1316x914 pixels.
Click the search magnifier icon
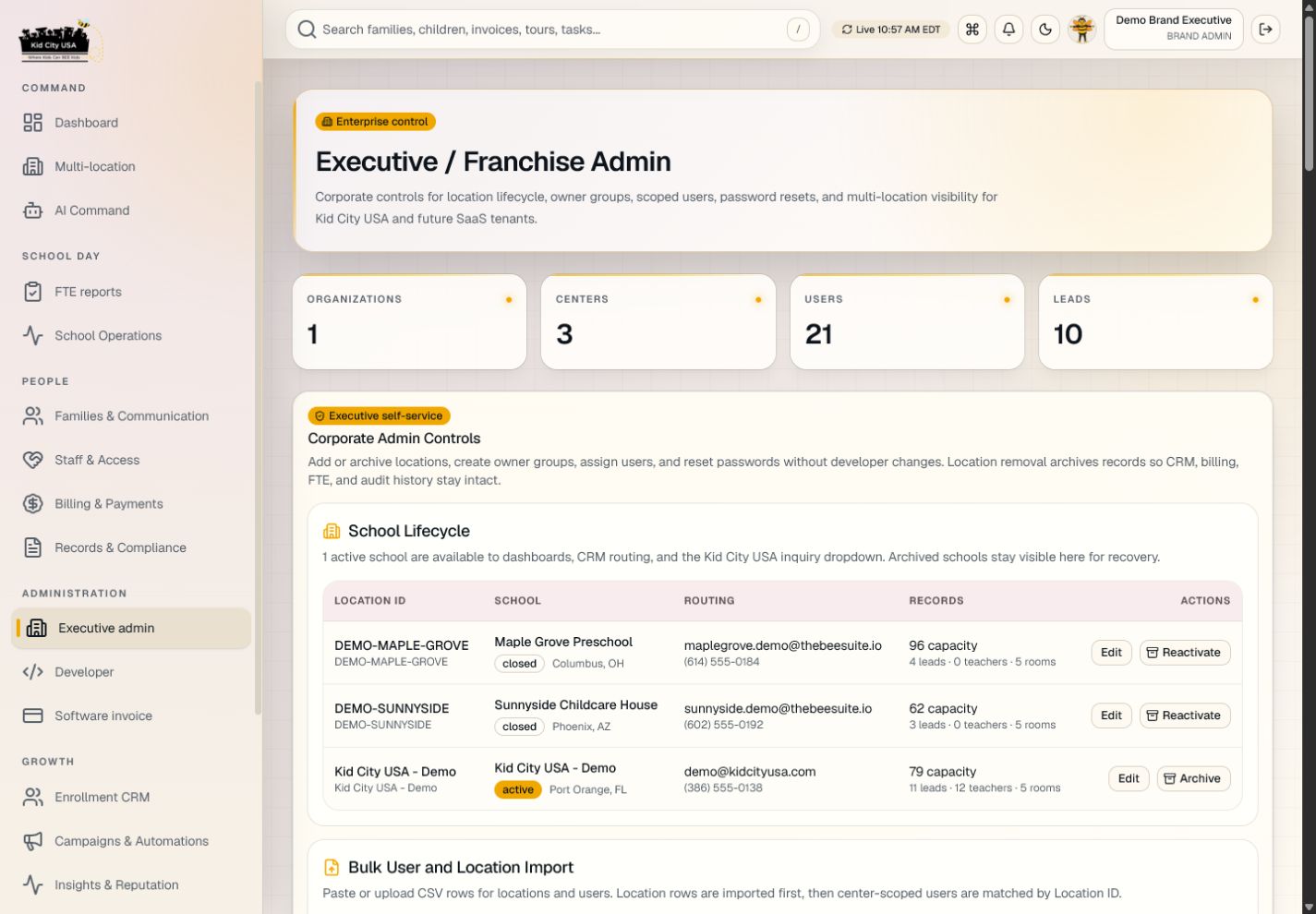pyautogui.click(x=307, y=30)
